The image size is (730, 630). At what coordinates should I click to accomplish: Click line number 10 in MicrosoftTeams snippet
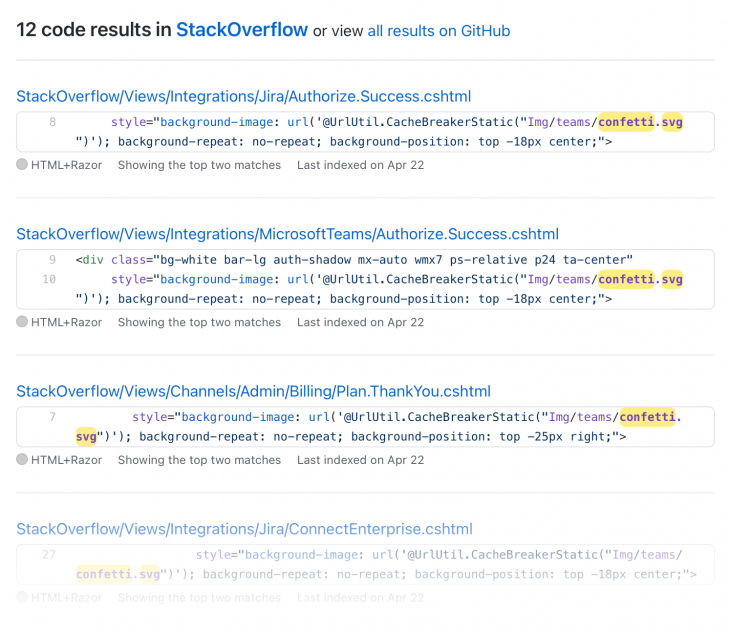coord(49,279)
